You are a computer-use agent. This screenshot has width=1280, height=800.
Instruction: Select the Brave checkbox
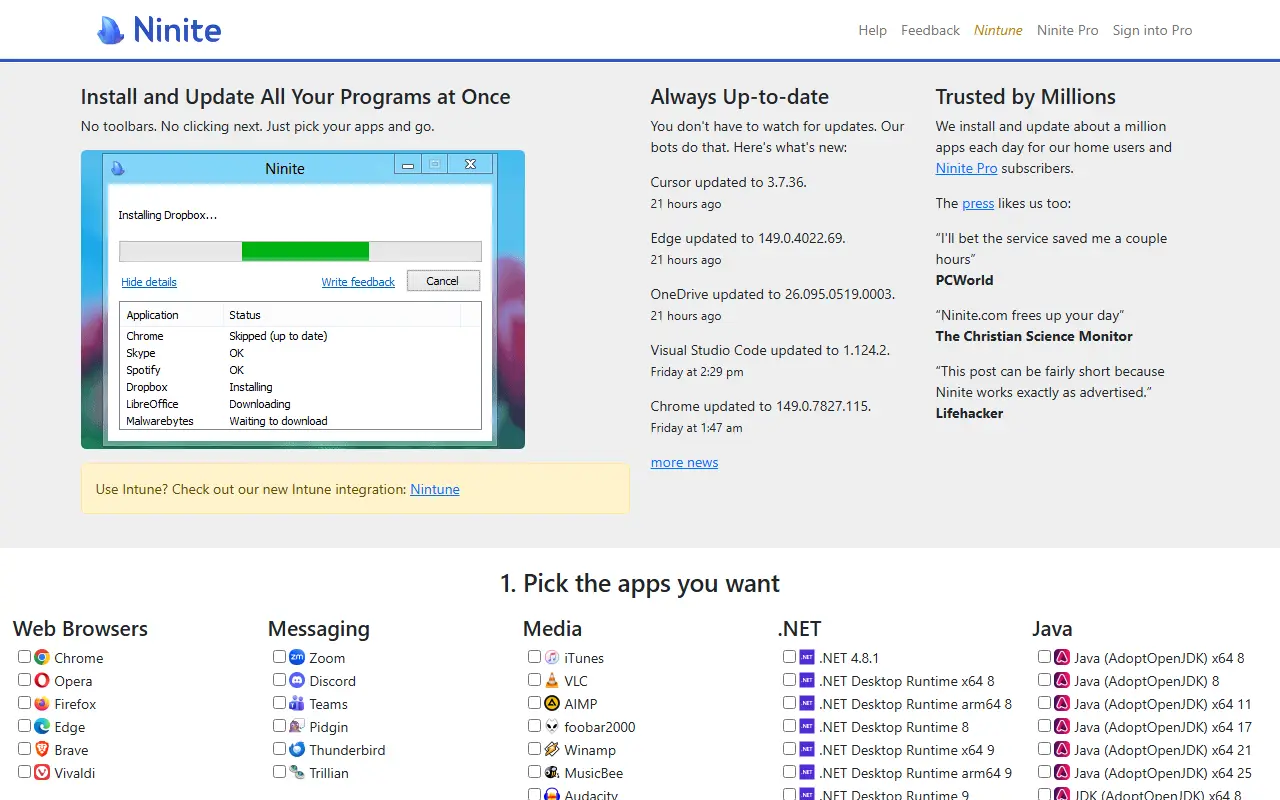pos(24,749)
